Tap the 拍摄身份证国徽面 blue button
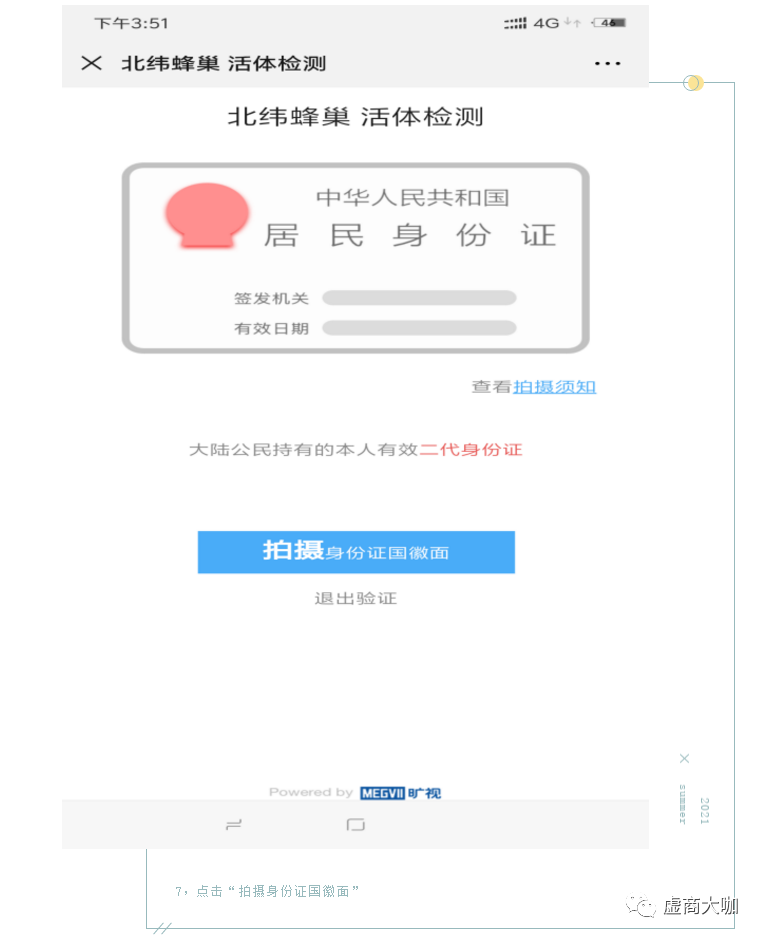763x939 pixels. tap(356, 552)
